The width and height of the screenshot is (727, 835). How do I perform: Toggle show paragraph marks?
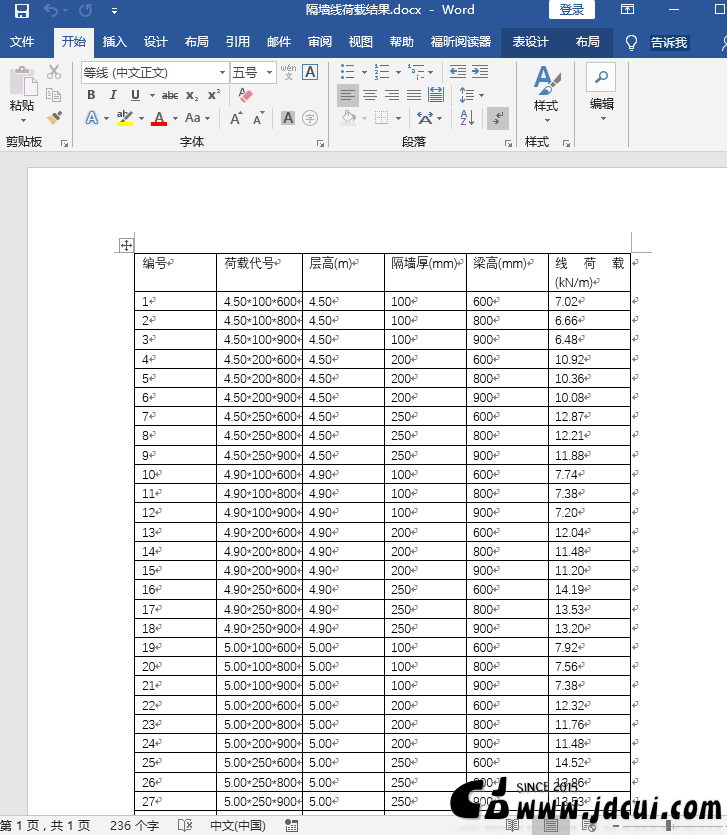498,118
